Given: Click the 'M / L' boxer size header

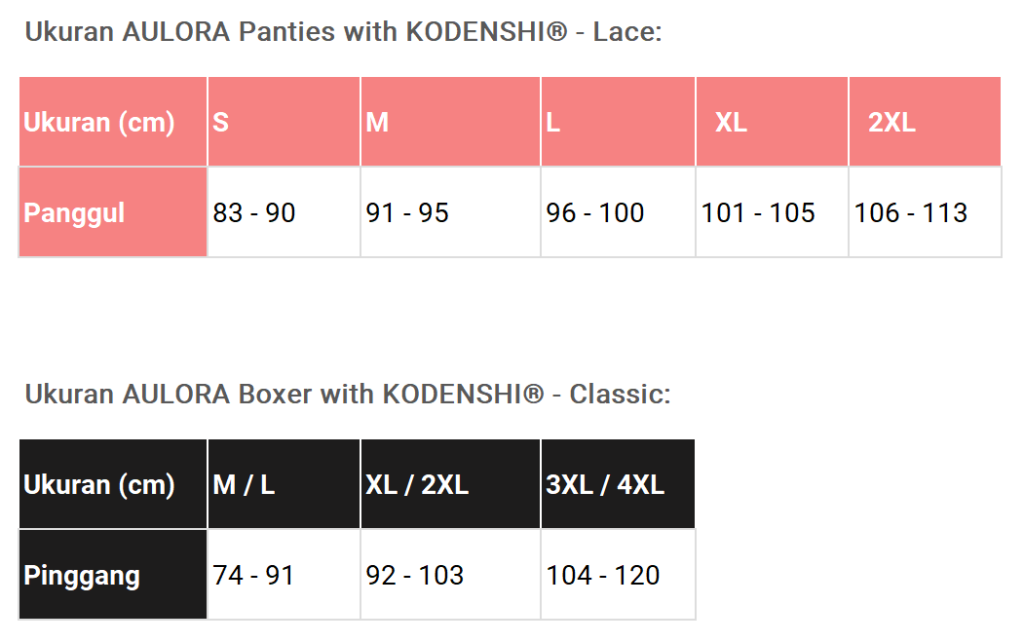Looking at the screenshot, I should coord(284,485).
